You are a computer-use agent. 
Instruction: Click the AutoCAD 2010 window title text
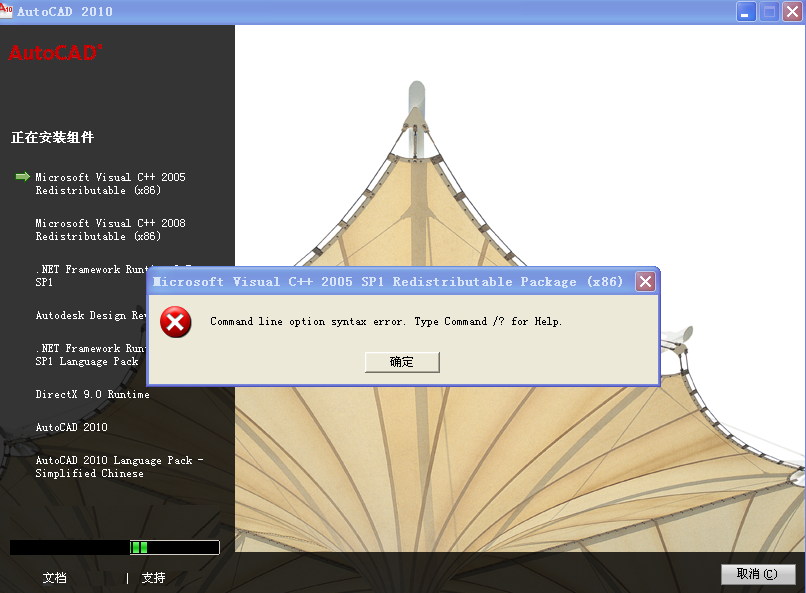65,11
